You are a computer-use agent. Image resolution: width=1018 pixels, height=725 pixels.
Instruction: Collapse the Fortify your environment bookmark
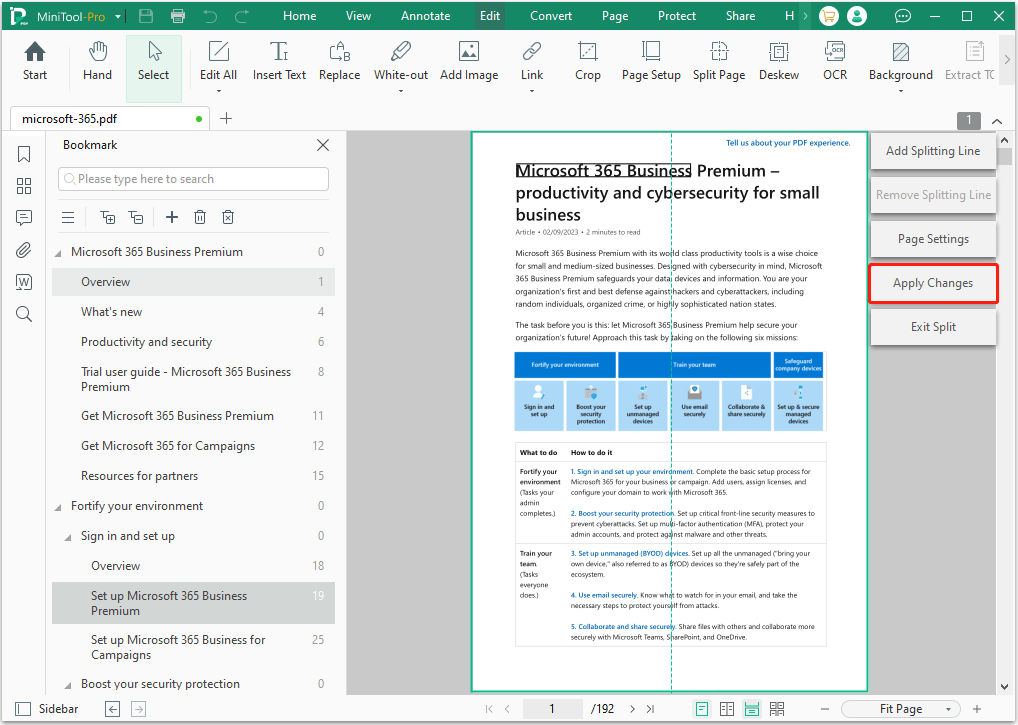click(x=58, y=505)
